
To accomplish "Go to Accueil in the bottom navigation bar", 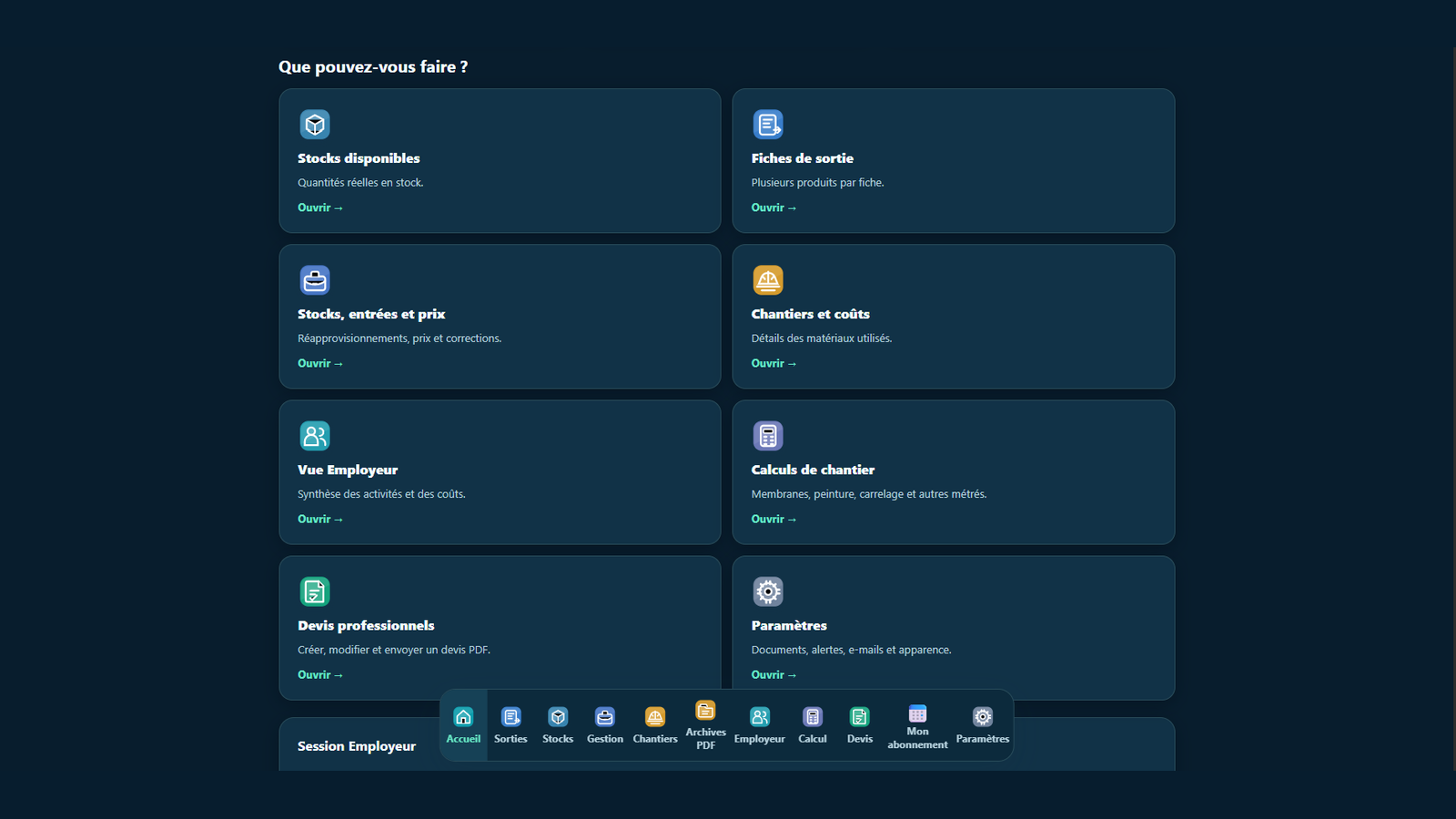I will point(463,725).
